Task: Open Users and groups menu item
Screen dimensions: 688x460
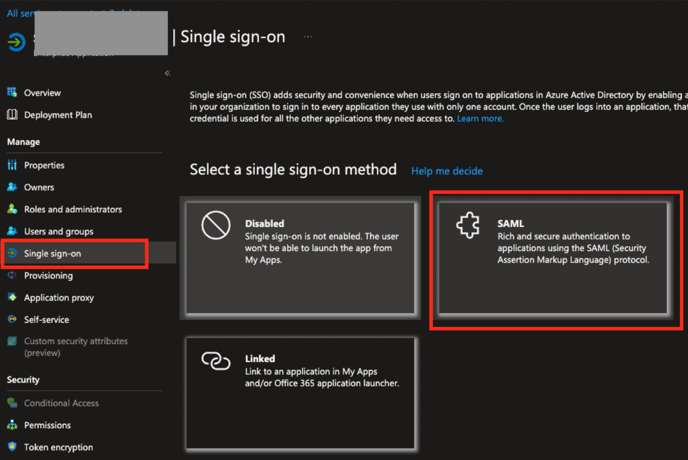Action: pos(59,231)
